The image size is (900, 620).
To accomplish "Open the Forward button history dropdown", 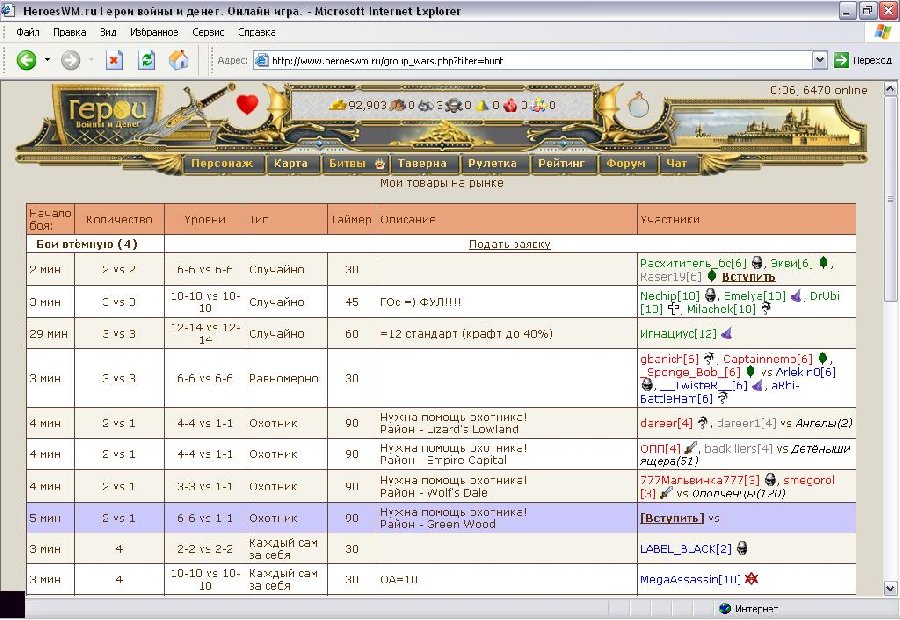I will [x=90, y=60].
